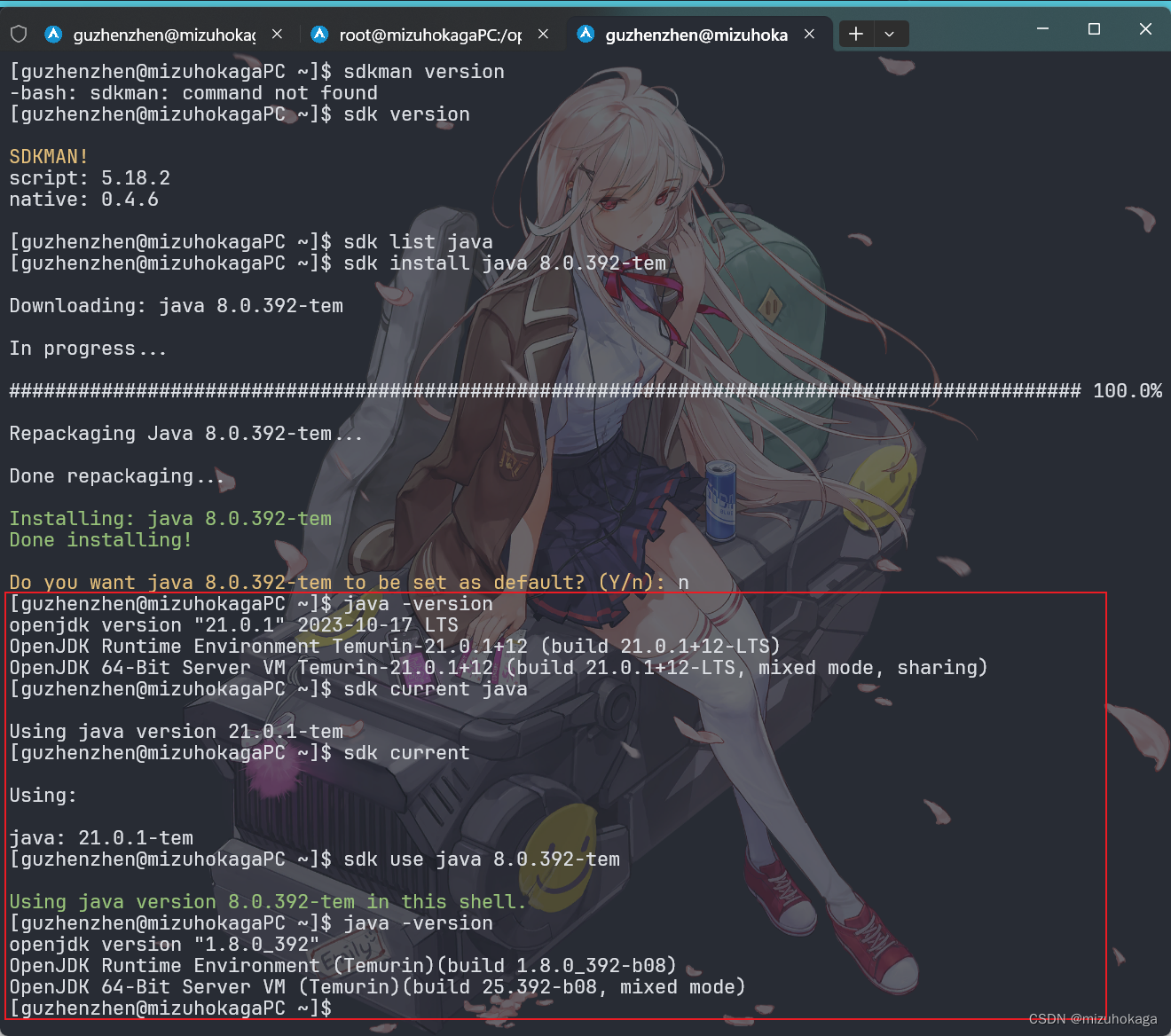Click Arch icon on active tab
Viewport: 1171px width, 1036px height.
(585, 34)
